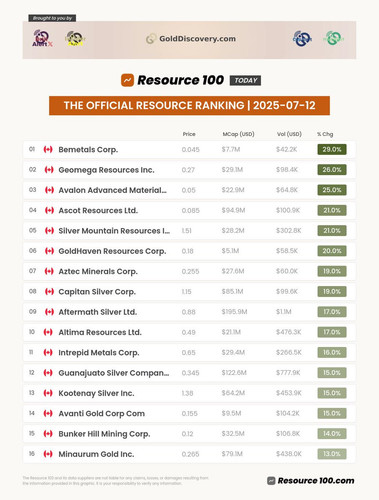Open Capitan Silver Corp. company name
The image size is (379, 500).
97,292
